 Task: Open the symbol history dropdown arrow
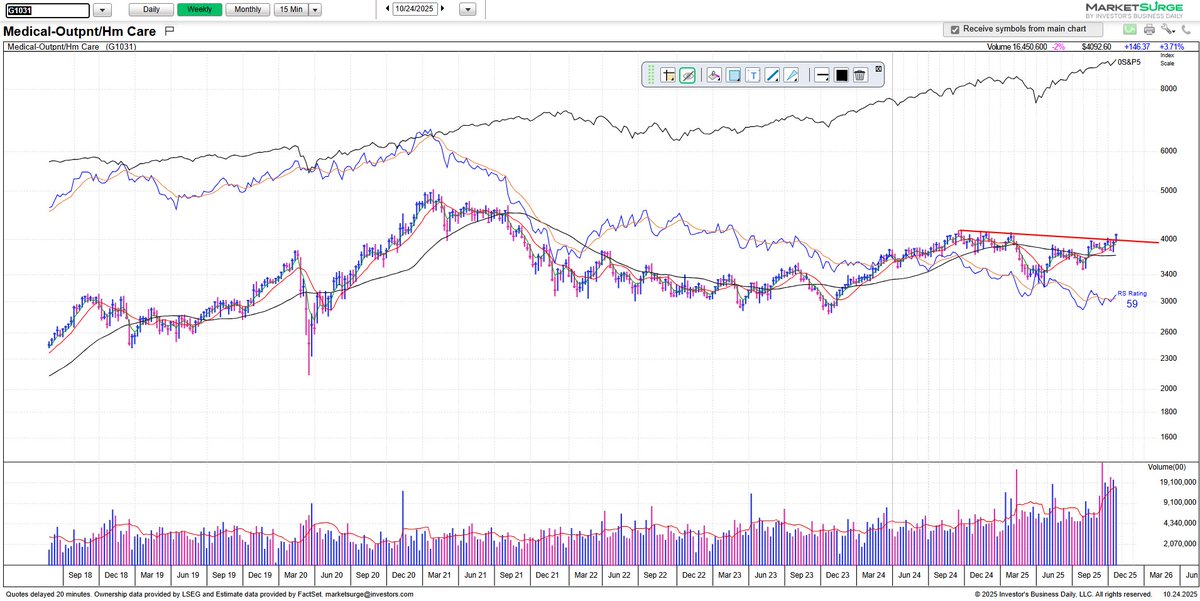tap(104, 10)
